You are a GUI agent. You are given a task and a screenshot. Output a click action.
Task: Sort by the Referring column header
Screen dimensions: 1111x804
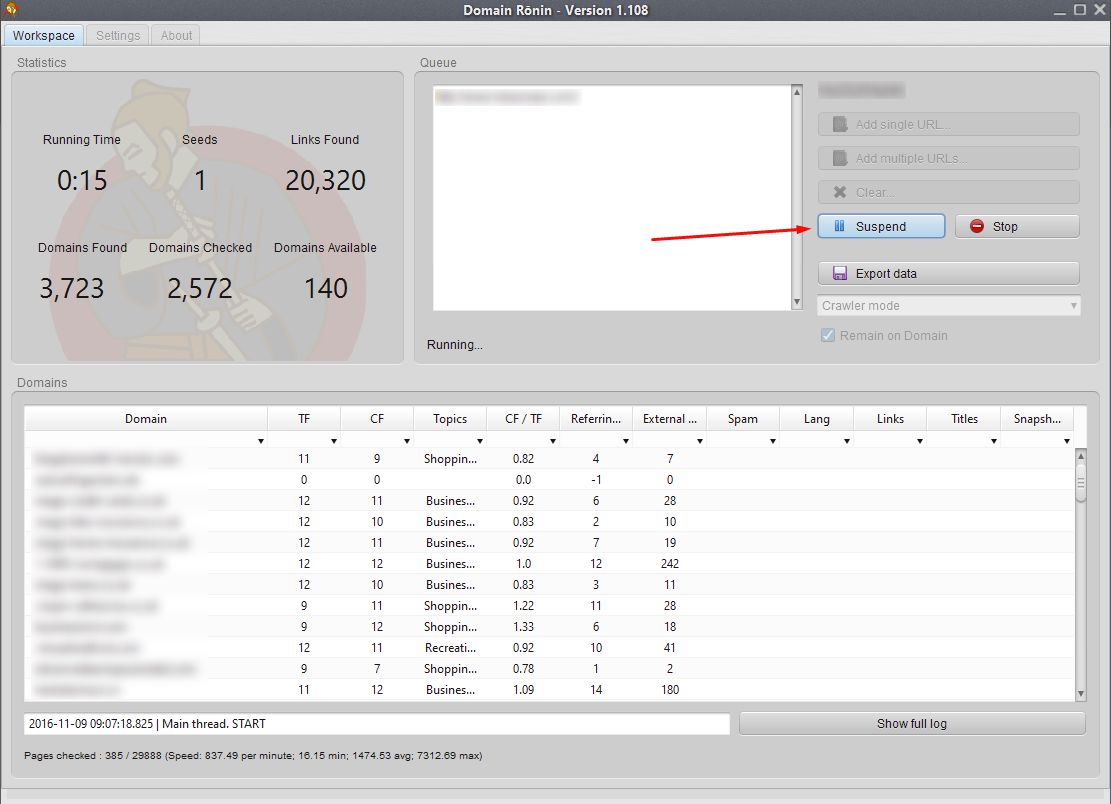click(596, 419)
